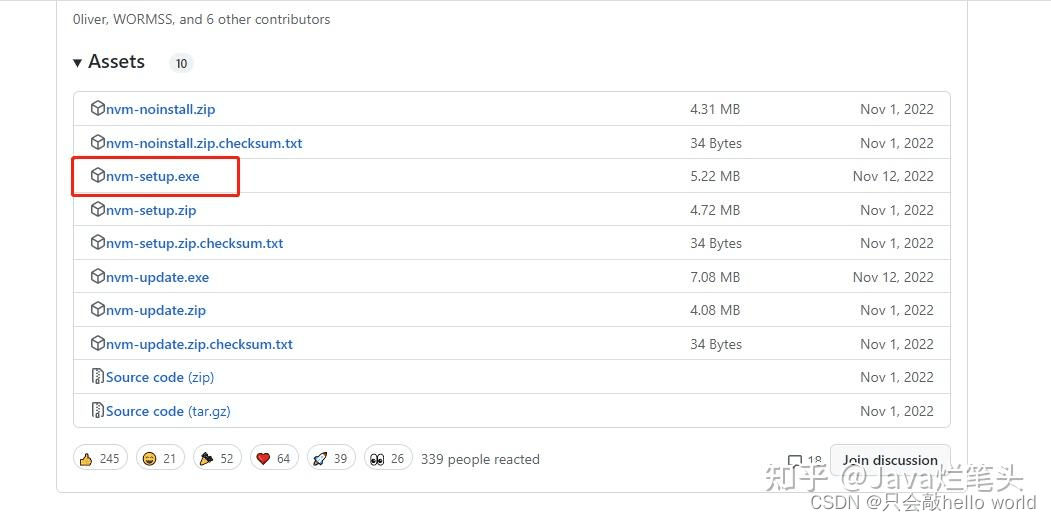Add the laughing face reaction

[160, 459]
